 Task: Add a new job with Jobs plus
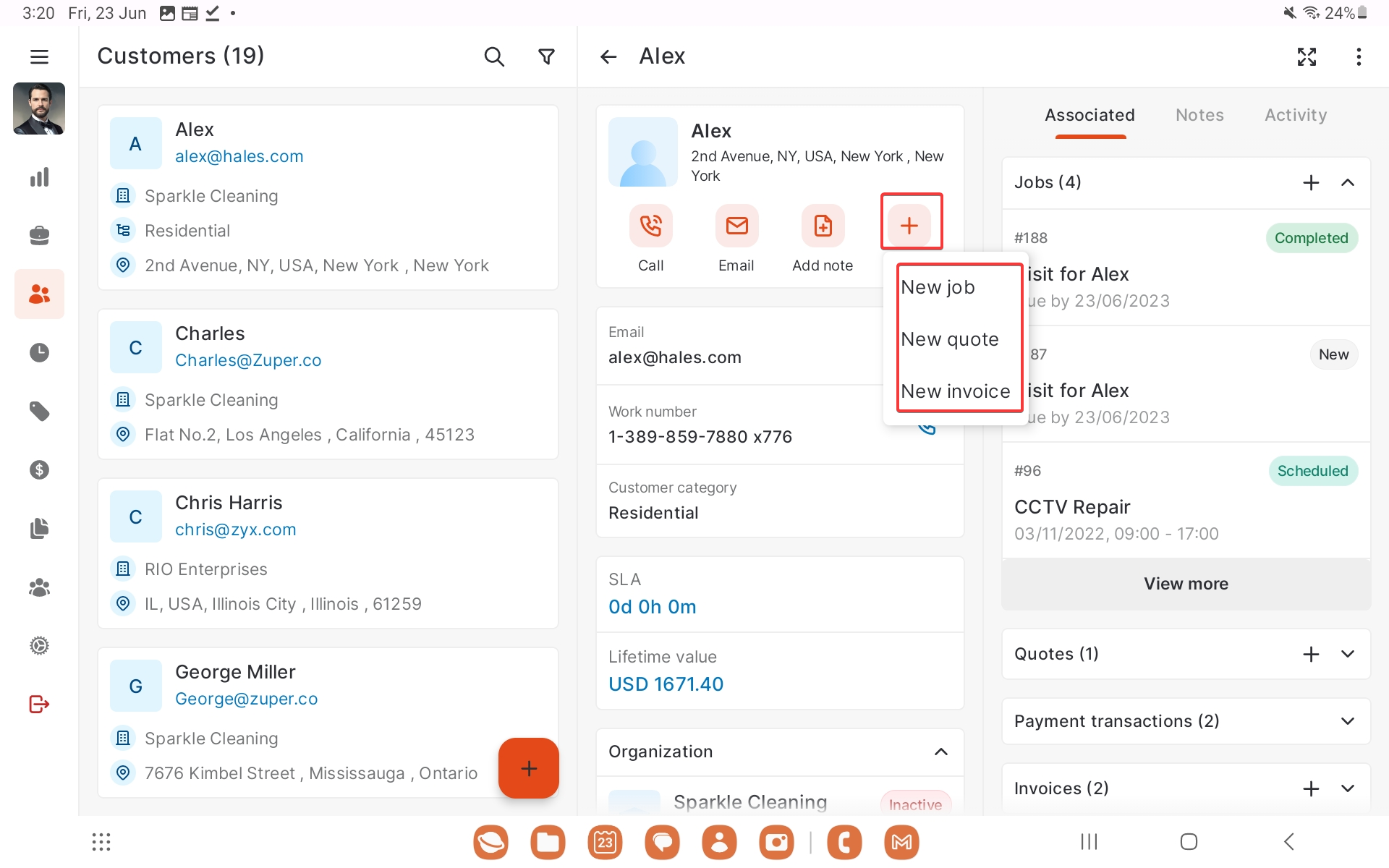click(x=1311, y=182)
